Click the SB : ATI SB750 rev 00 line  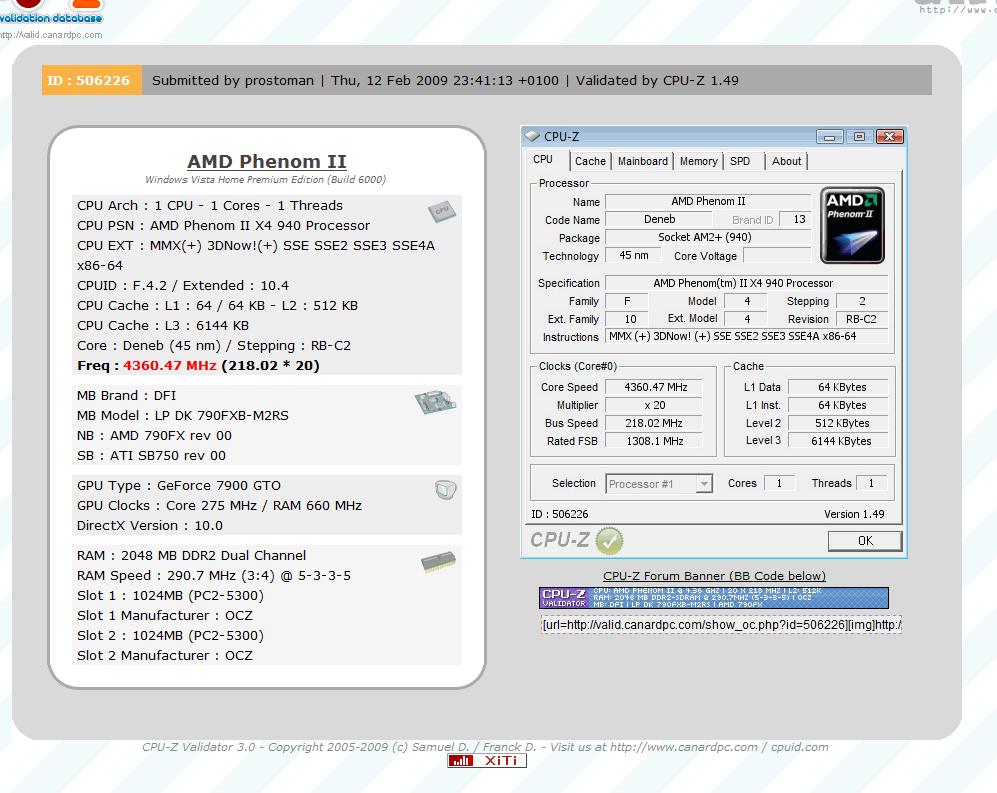(151, 455)
